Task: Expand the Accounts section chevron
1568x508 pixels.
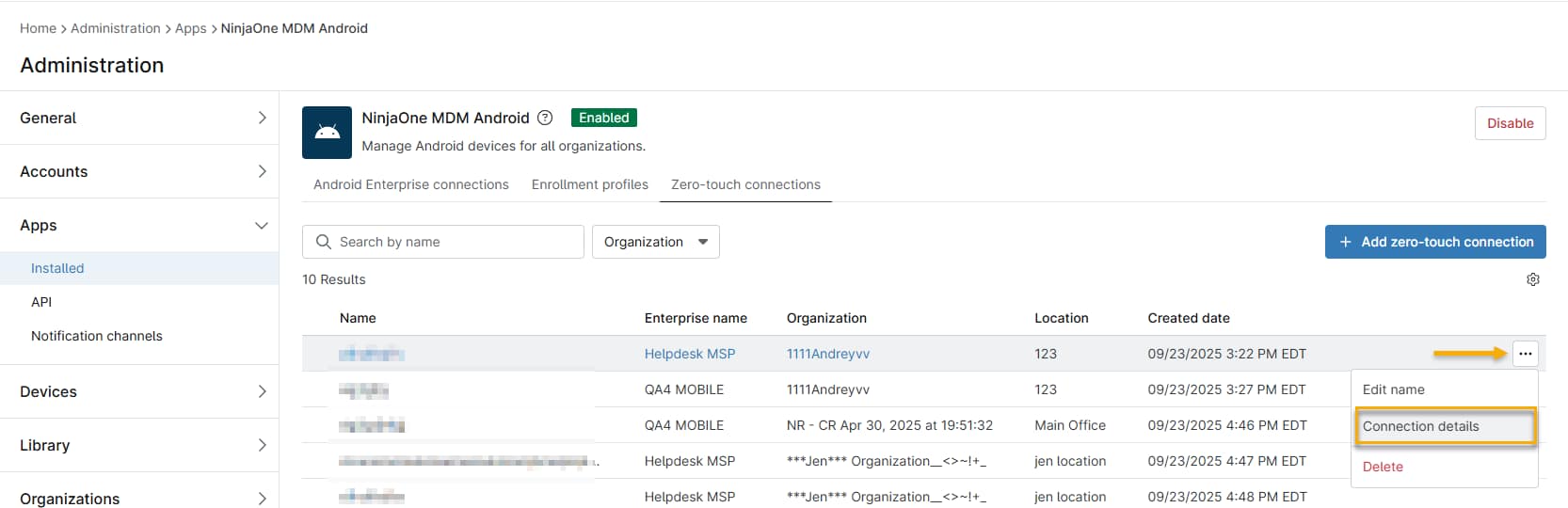Action: tap(262, 171)
